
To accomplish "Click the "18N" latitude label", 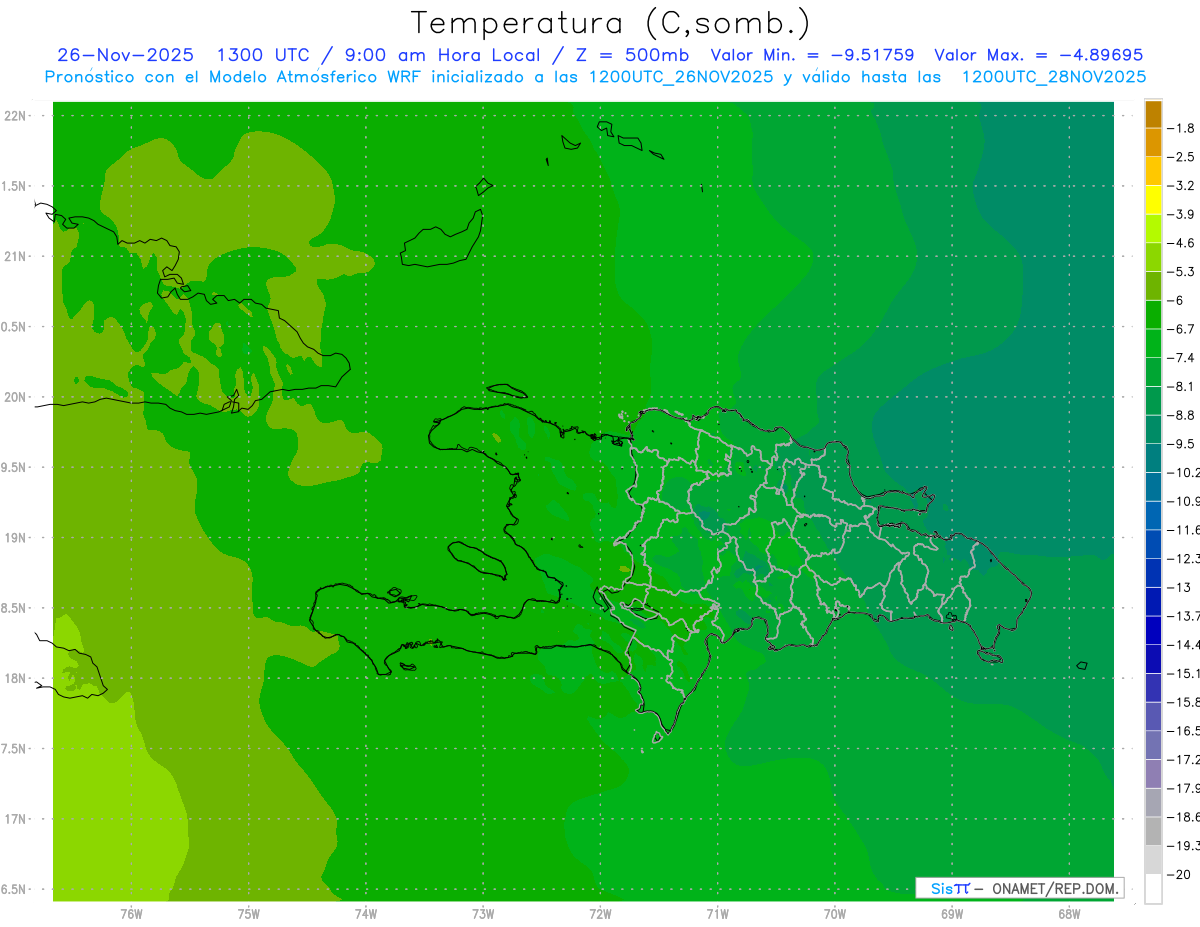I will 16,678.
